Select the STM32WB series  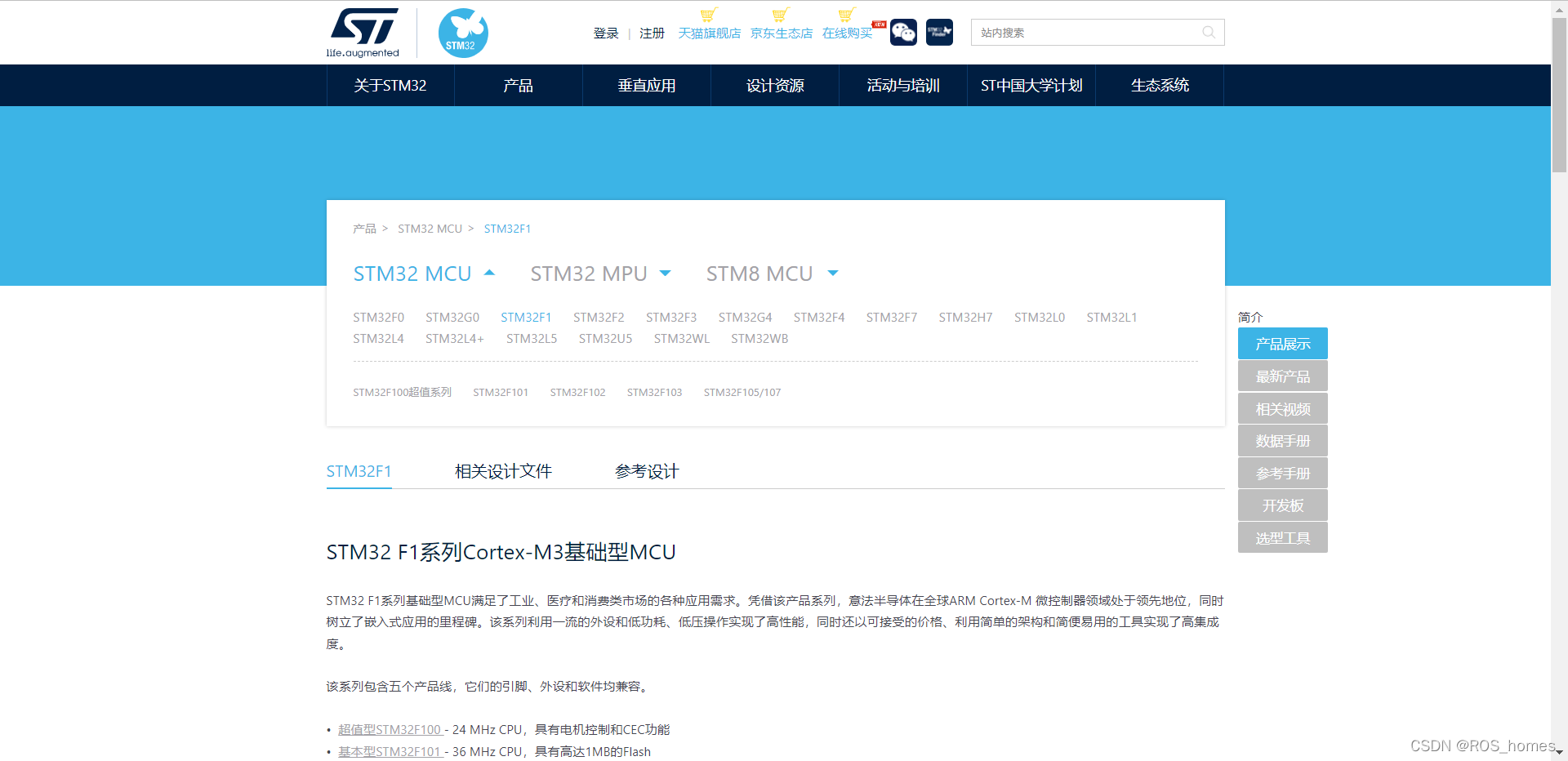tap(759, 339)
